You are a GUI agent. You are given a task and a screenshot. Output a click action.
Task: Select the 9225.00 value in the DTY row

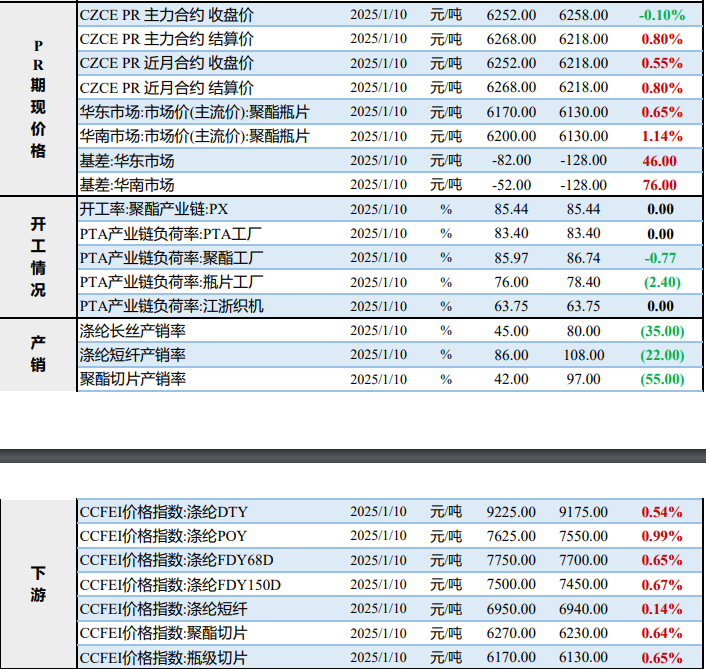[511, 512]
